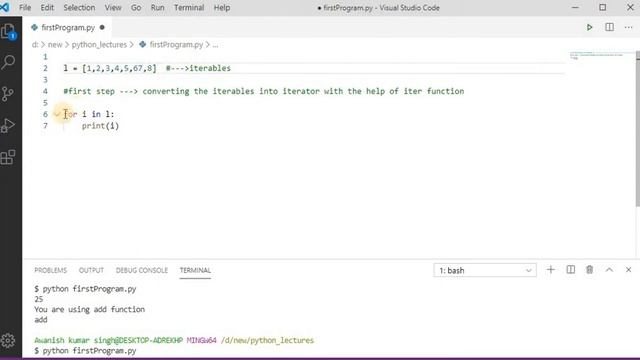
Task: Click the last '$ python firstProgram.py' command line
Action: 85,351
